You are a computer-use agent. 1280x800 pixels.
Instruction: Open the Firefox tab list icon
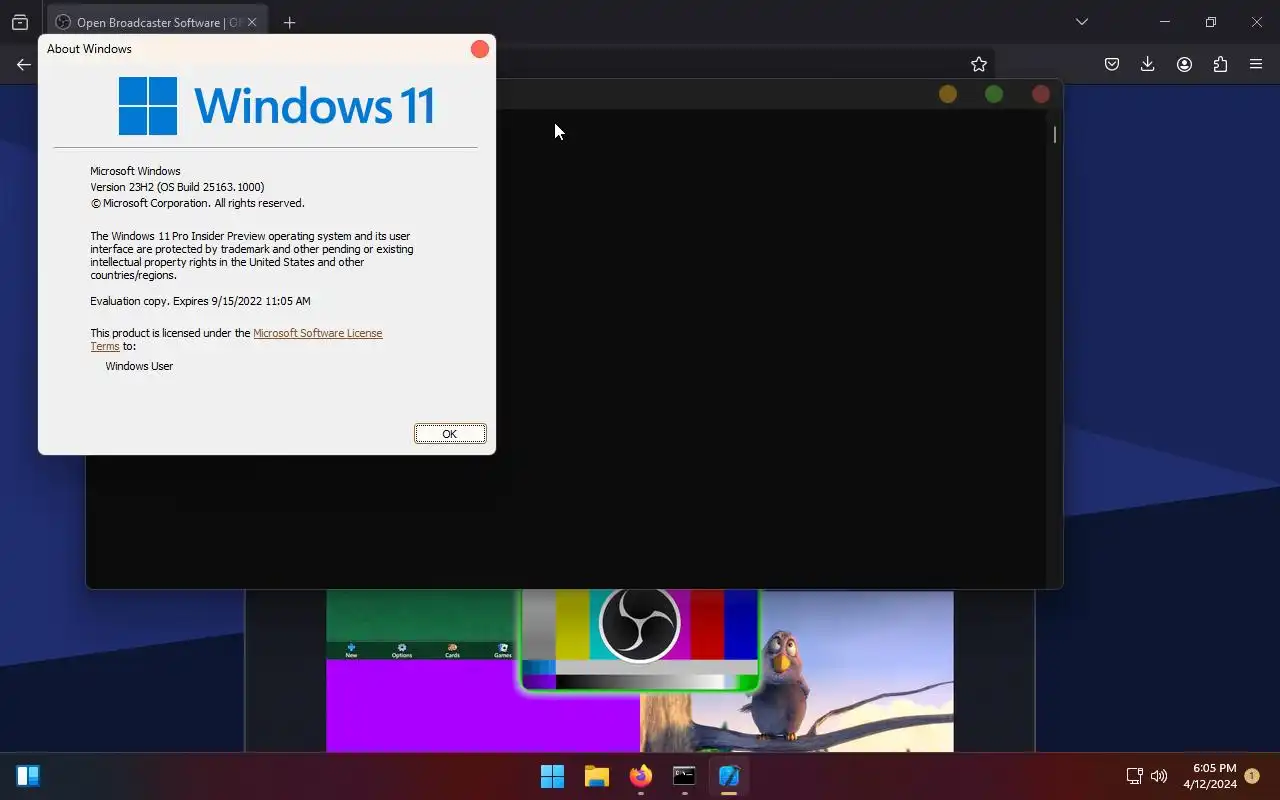click(x=20, y=22)
